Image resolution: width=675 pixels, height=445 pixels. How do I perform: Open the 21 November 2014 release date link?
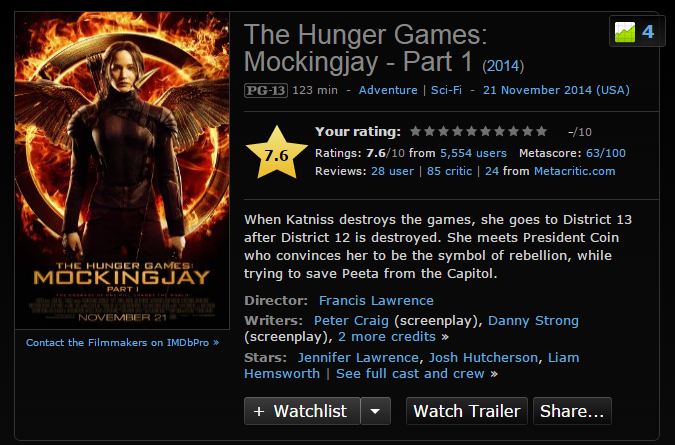[x=556, y=90]
